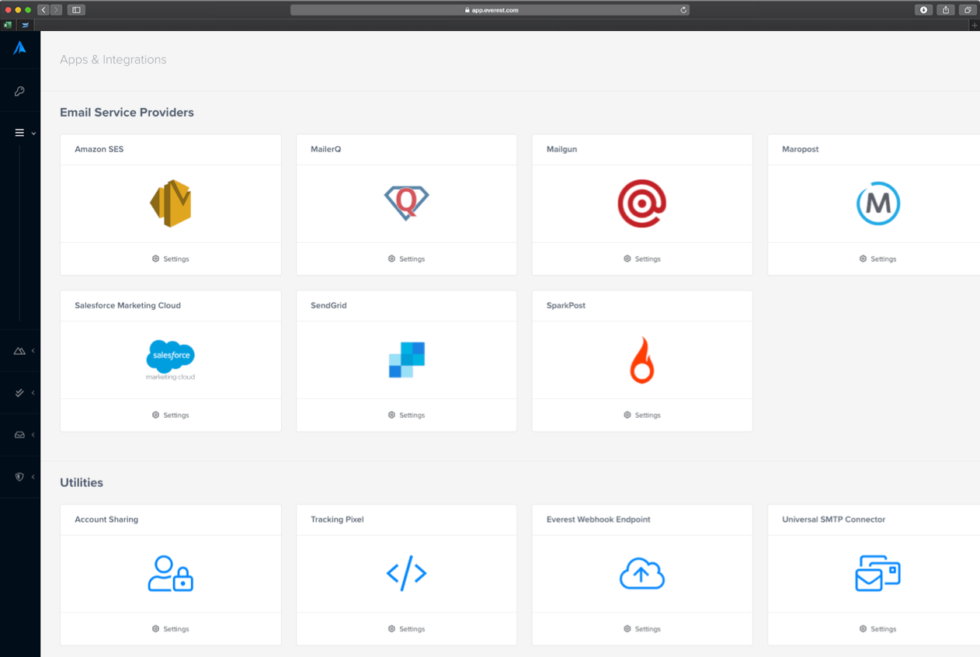Click the Safari share button
Image resolution: width=980 pixels, height=657 pixels.
945,10
